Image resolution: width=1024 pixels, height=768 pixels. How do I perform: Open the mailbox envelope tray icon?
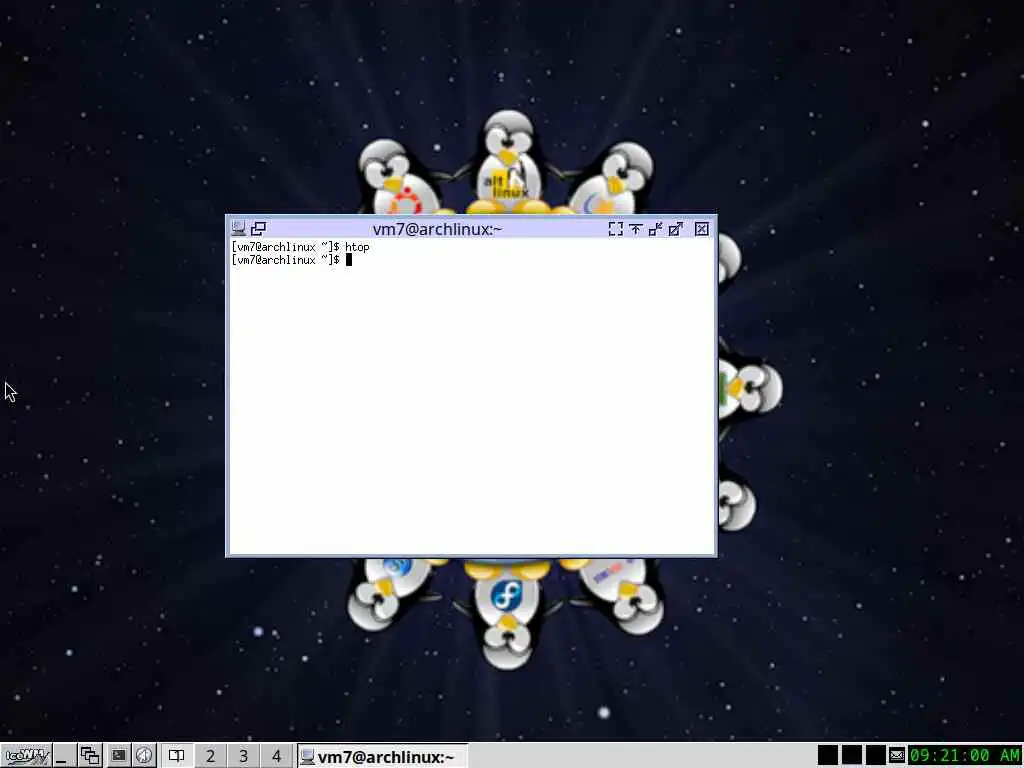tap(897, 756)
